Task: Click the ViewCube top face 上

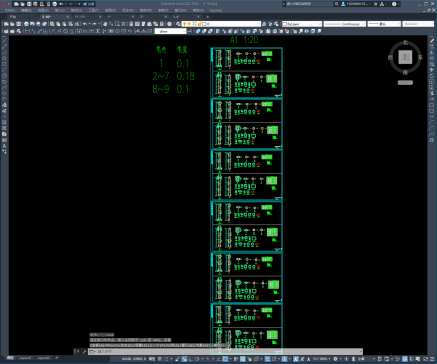Action: pos(405,57)
